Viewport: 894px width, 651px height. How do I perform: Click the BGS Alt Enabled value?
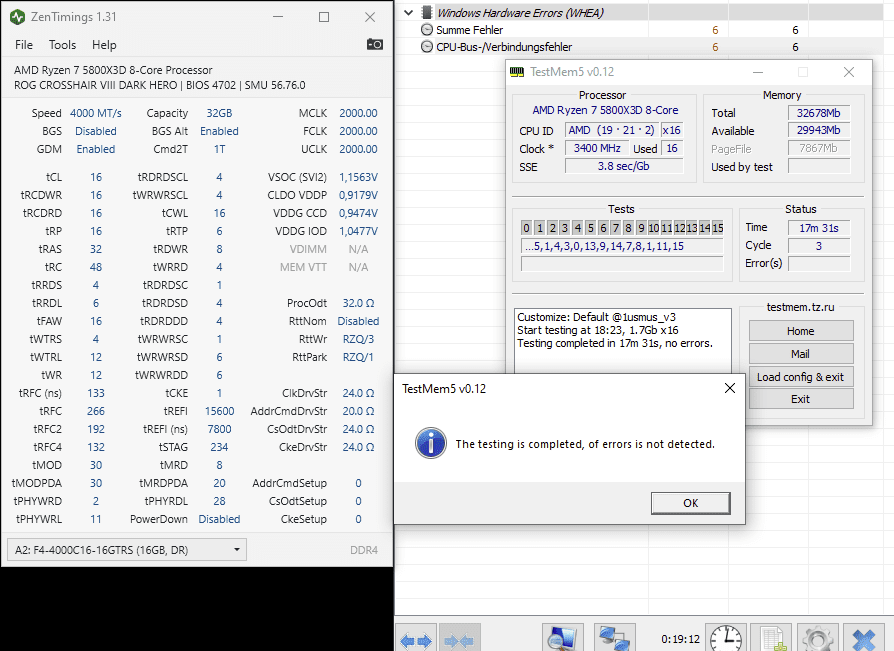pos(220,131)
